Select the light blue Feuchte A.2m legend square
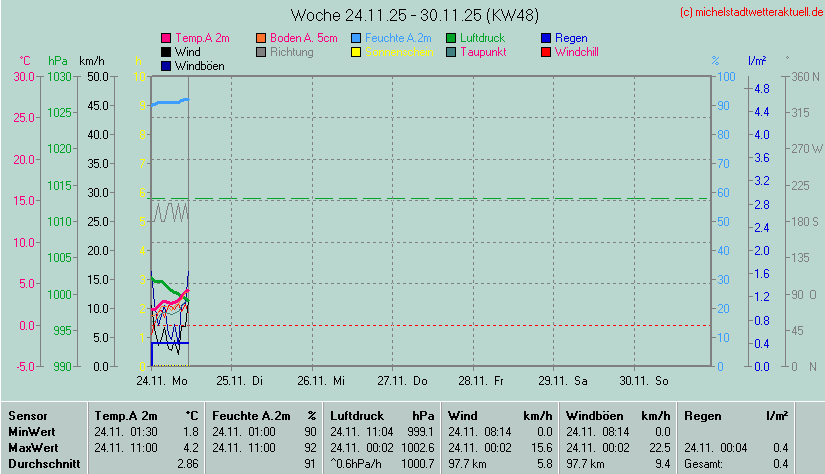Viewport: 825px width, 474px height. [x=357, y=38]
